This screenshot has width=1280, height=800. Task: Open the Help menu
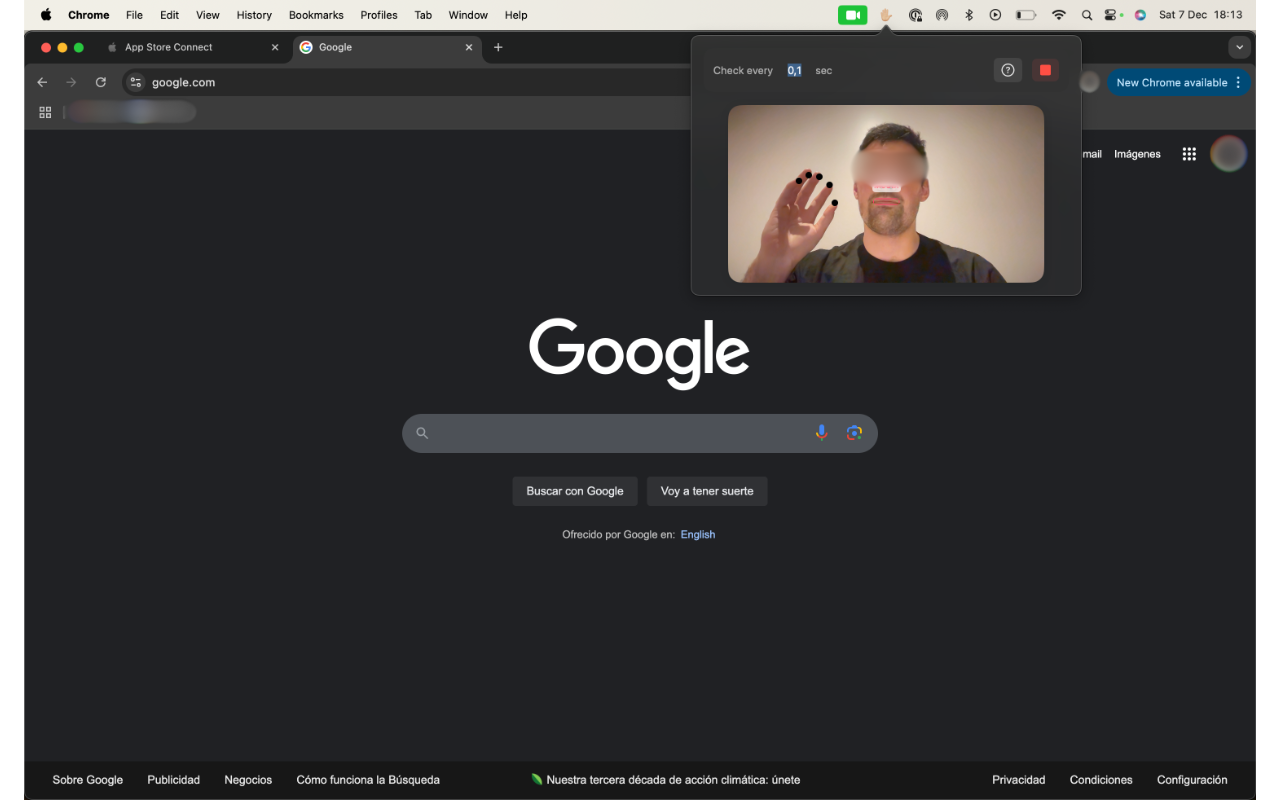[x=516, y=15]
